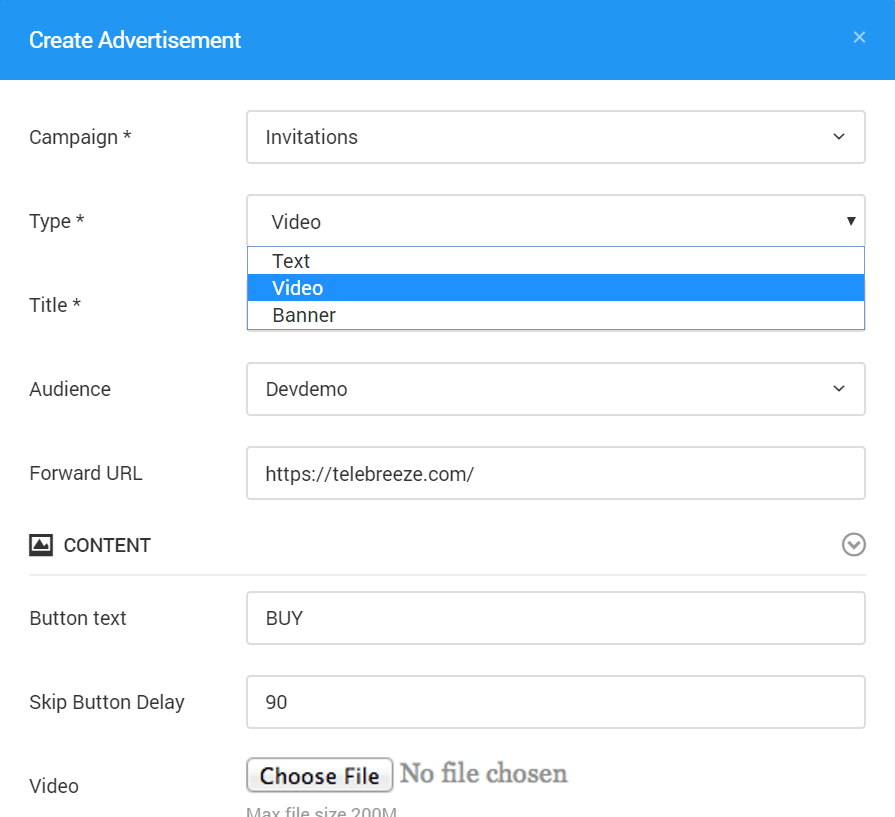Click the Forward URL input field
Screen dimensions: 895x817
(556, 473)
